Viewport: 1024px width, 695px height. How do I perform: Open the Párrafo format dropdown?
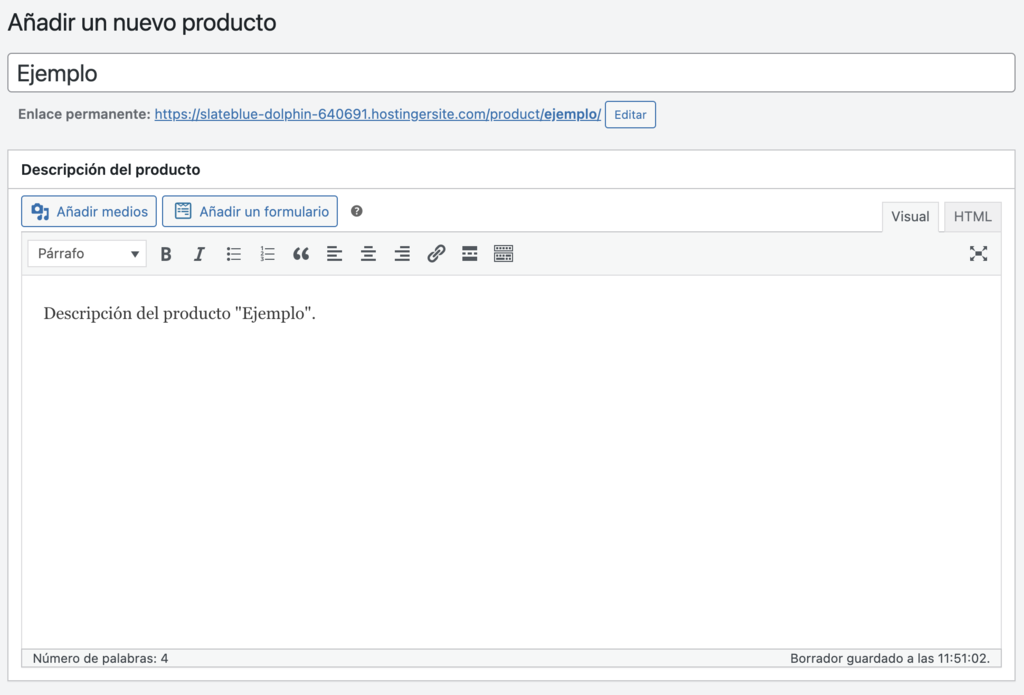click(86, 253)
